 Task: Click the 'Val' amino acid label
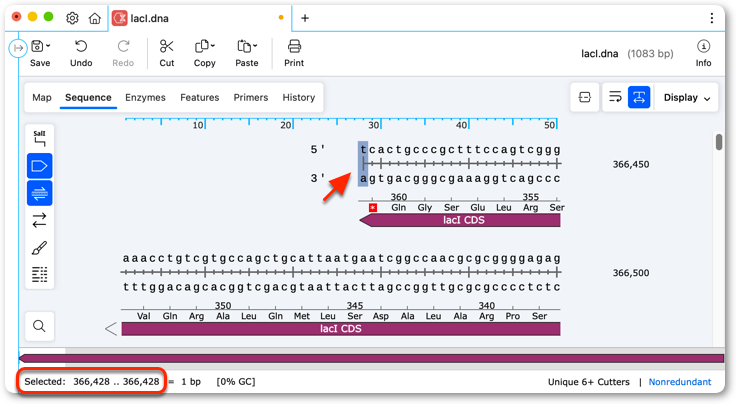[x=144, y=316]
